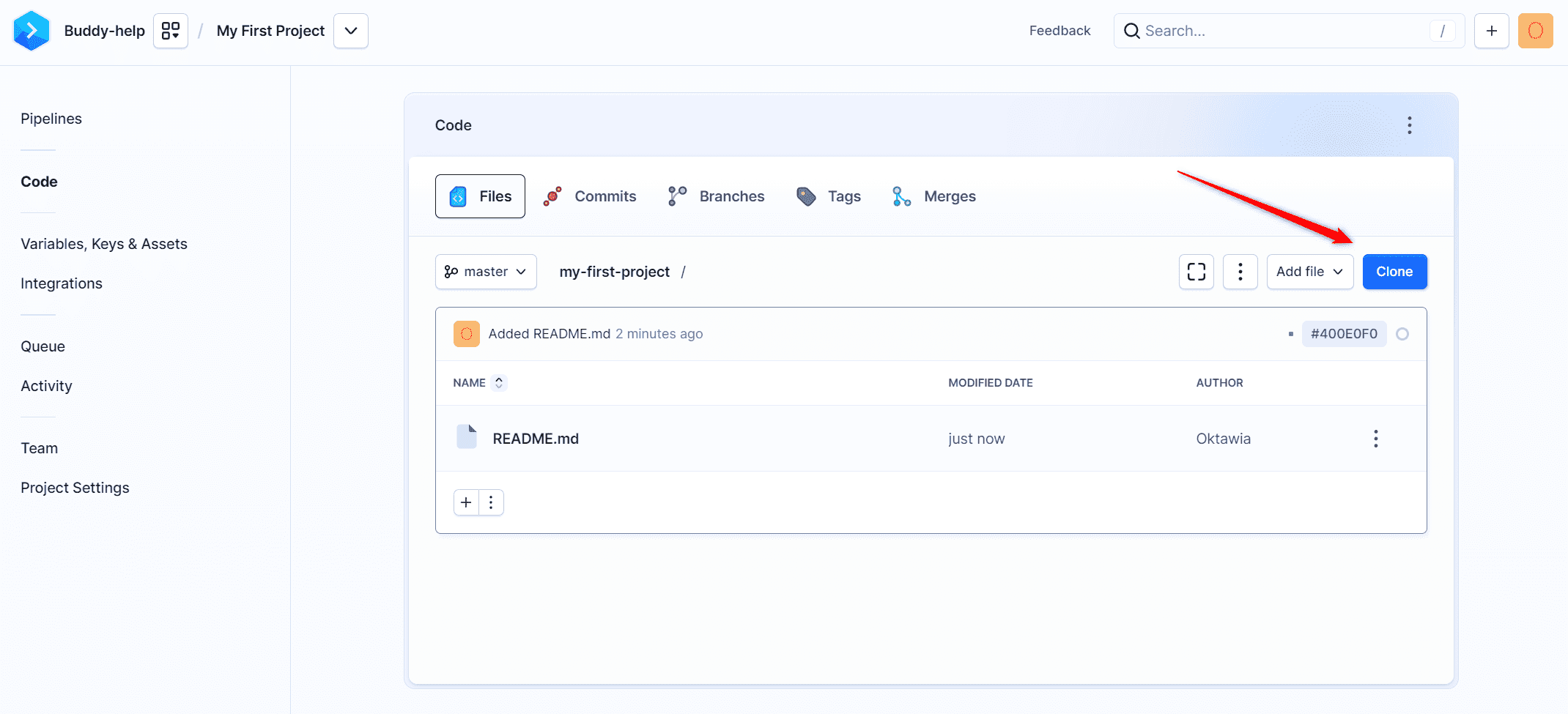1568x714 pixels.
Task: Open the Queue section
Action: pos(42,346)
